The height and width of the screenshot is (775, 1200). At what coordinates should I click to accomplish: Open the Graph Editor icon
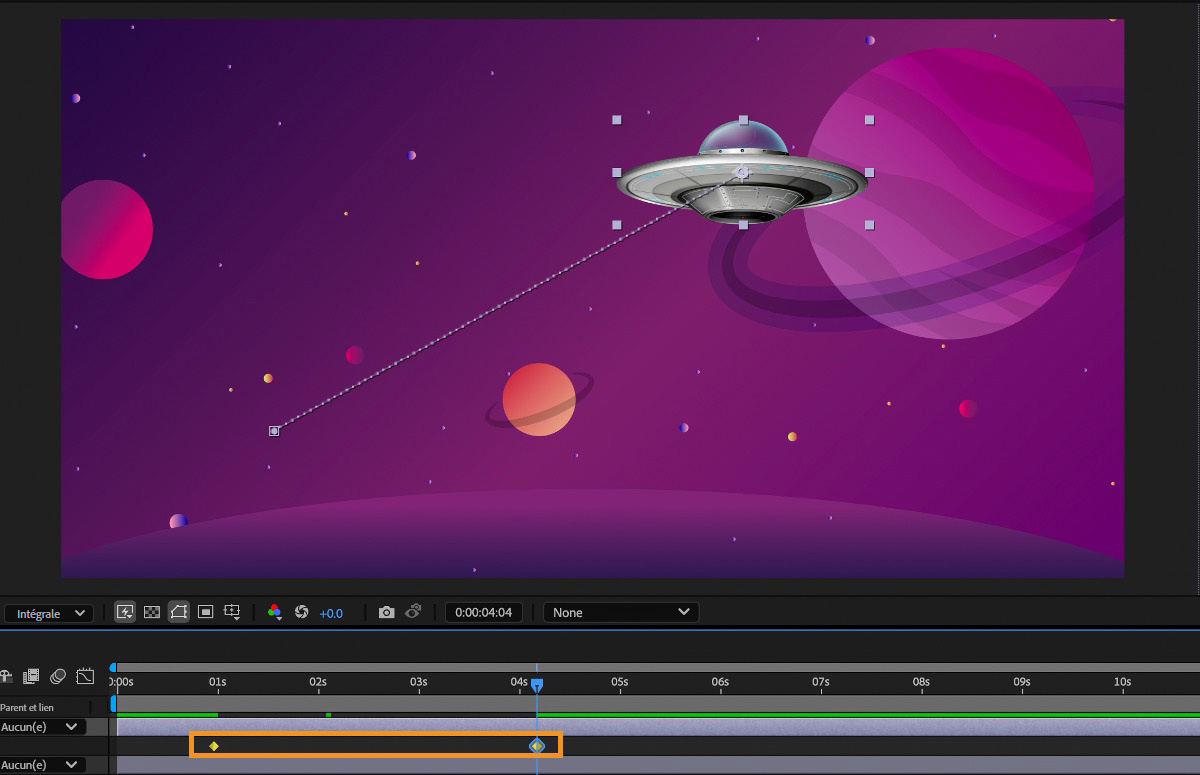pyautogui.click(x=85, y=677)
